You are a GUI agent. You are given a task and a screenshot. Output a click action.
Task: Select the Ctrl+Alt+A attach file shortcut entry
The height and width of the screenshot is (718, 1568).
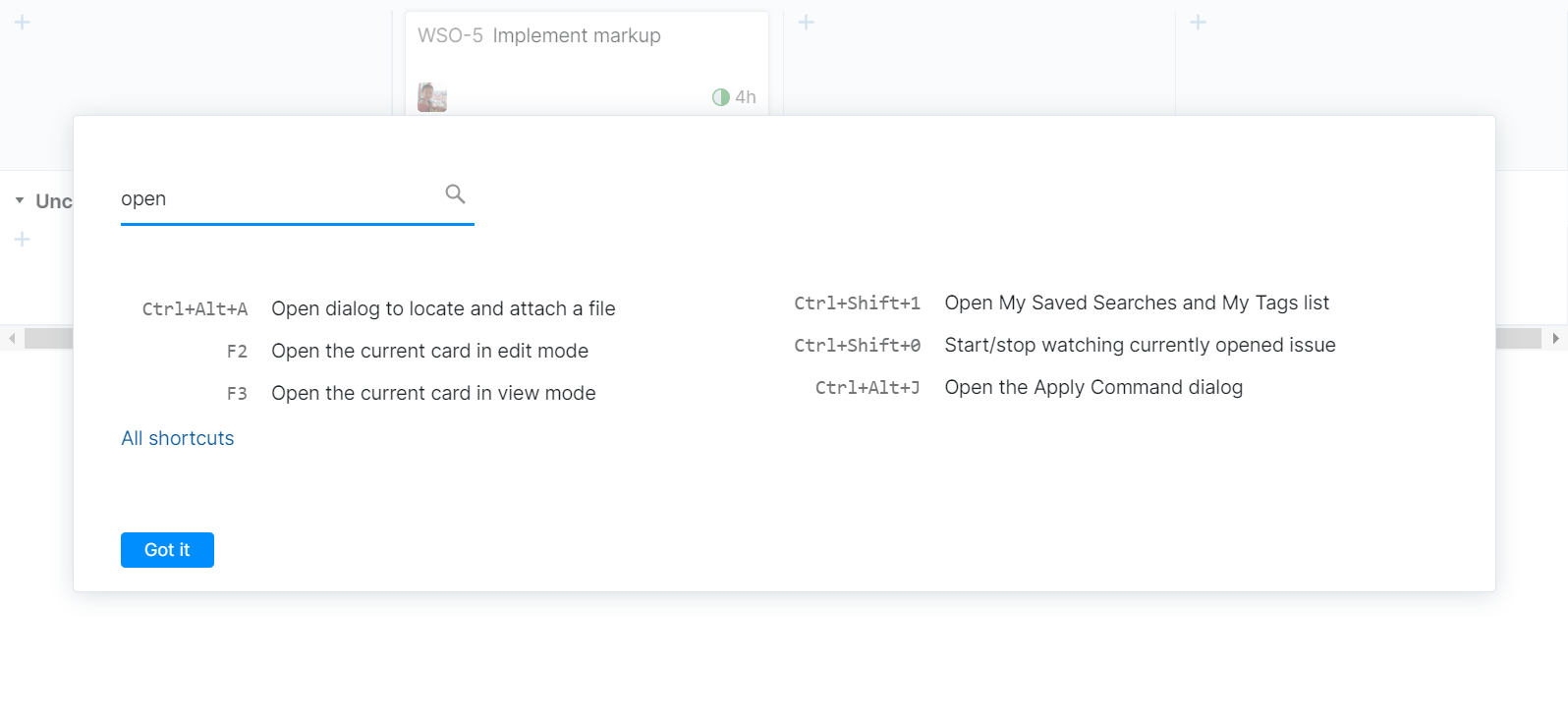coord(443,308)
